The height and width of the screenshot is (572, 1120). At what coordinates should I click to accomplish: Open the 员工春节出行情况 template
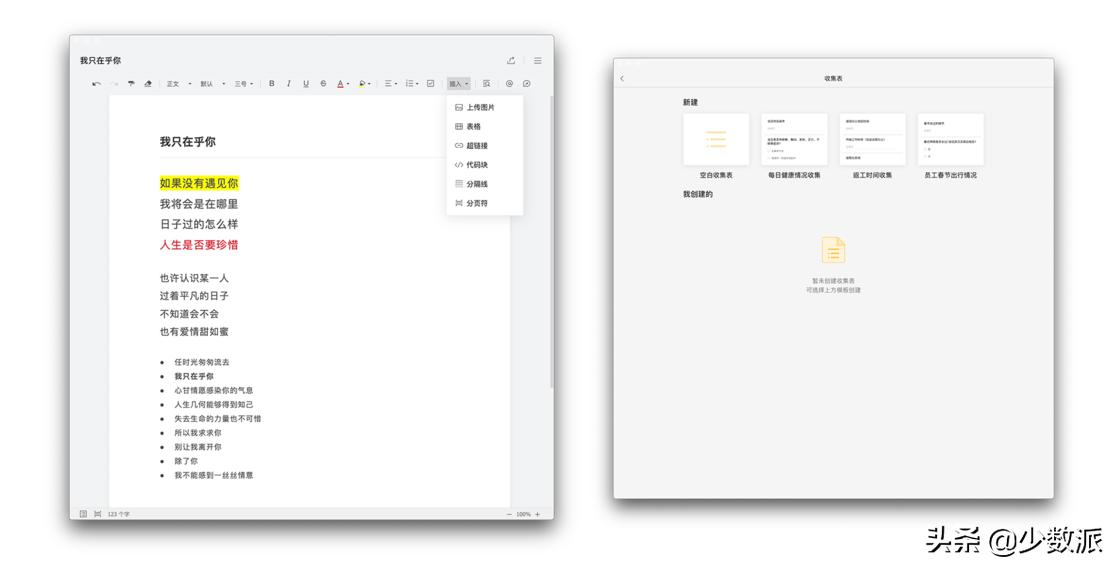click(x=951, y=139)
